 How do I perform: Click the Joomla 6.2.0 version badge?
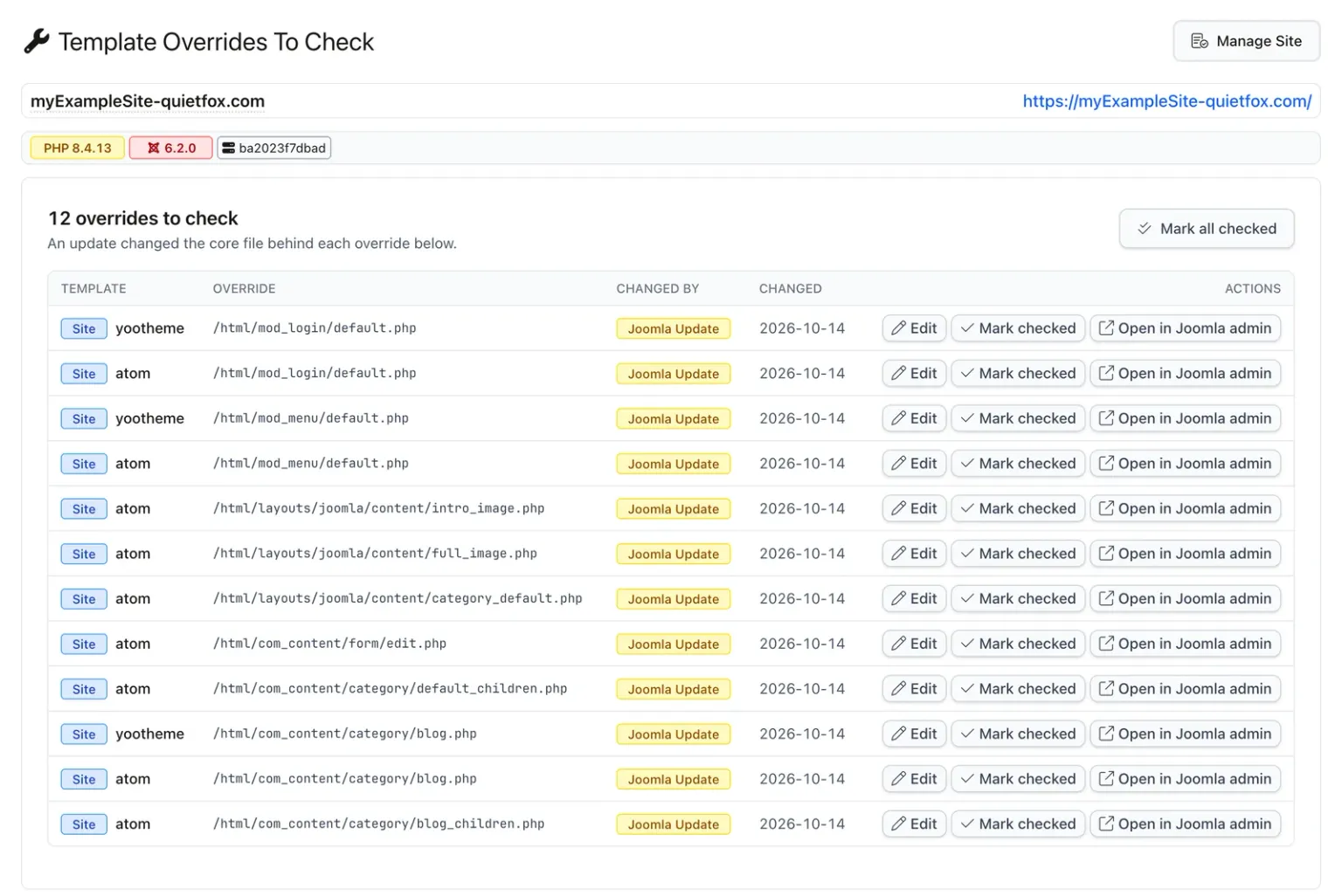point(171,148)
